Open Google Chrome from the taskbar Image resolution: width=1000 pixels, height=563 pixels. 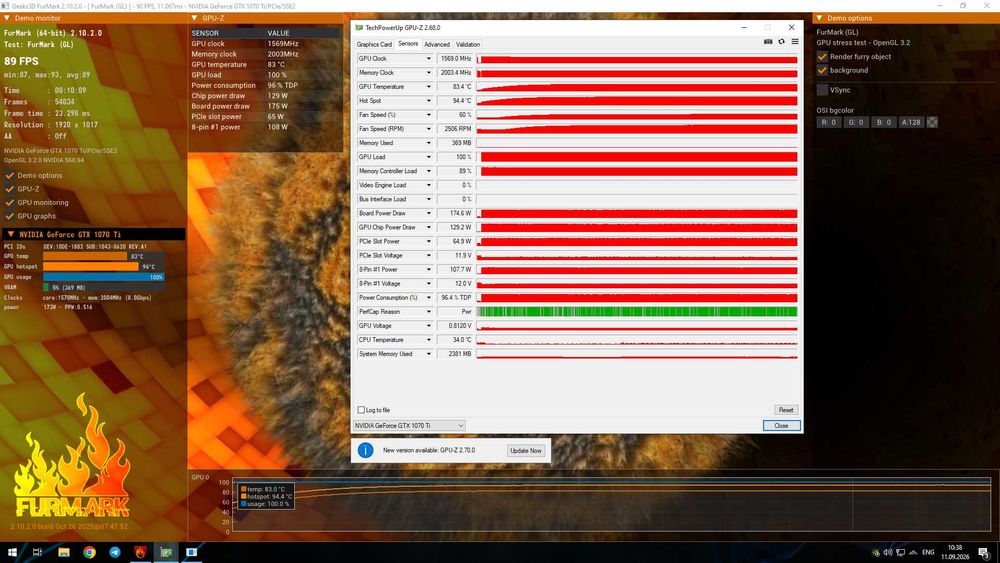tap(89, 552)
